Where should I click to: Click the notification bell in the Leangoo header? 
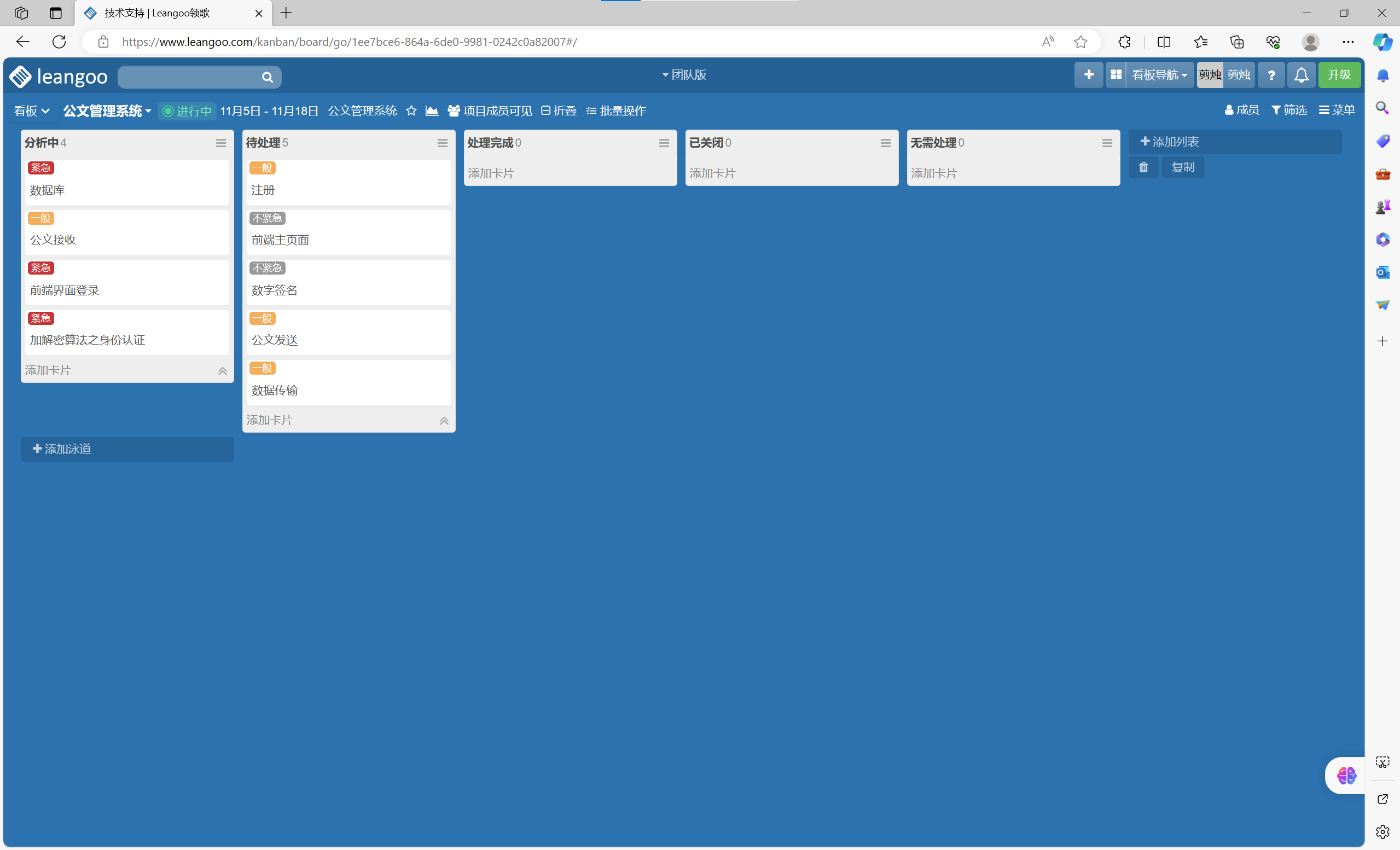(1301, 75)
